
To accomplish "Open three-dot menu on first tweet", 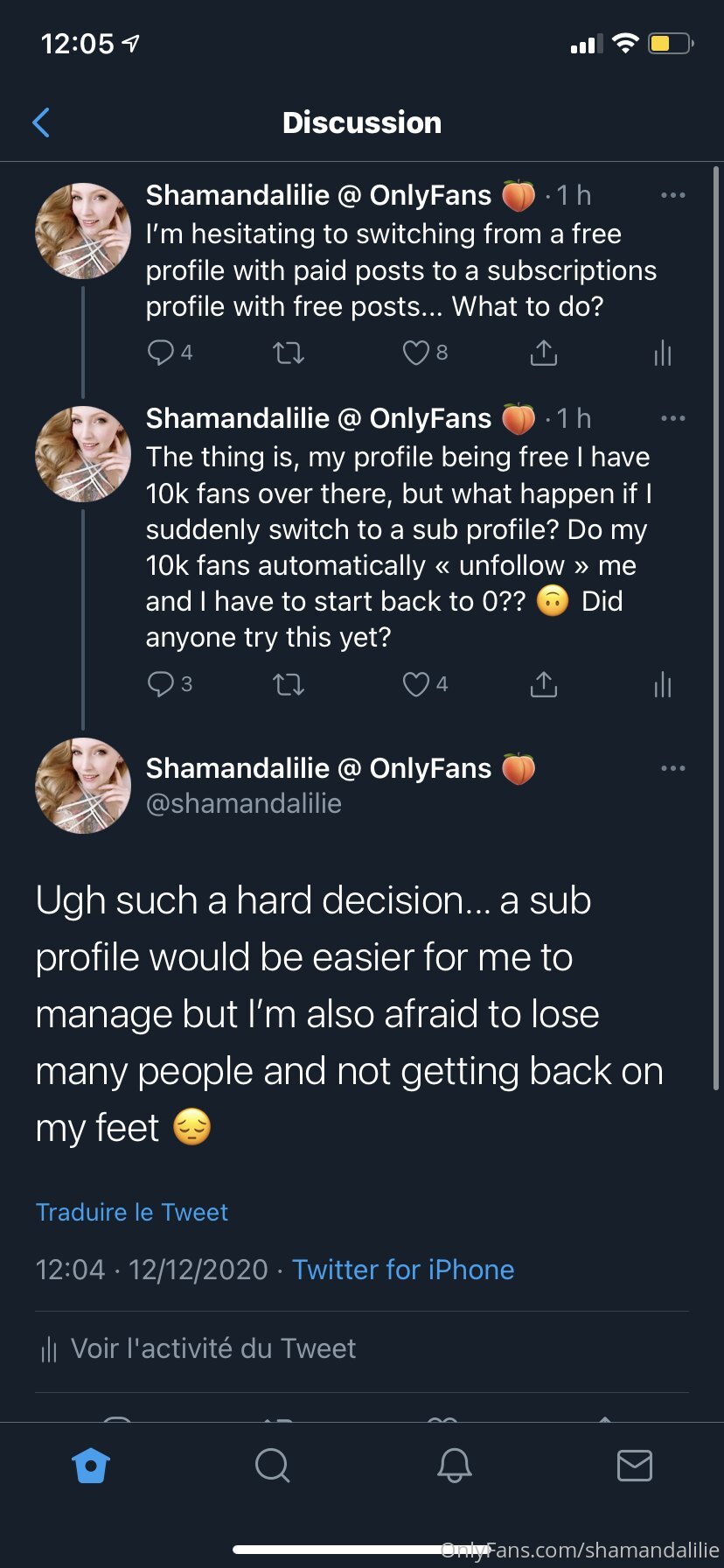I will point(672,195).
